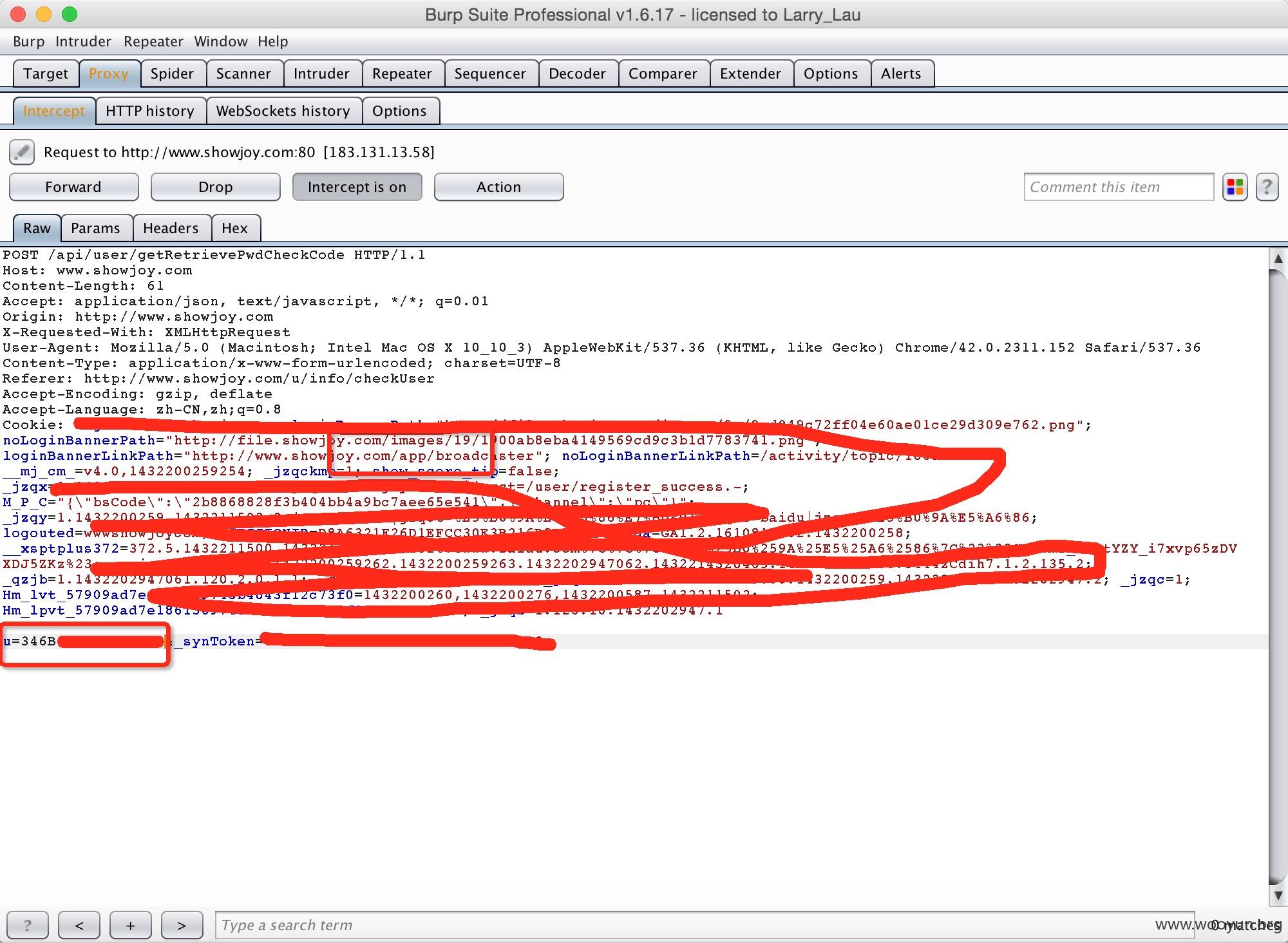Open the Action menu button
Image resolution: width=1288 pixels, height=943 pixels.
(499, 187)
